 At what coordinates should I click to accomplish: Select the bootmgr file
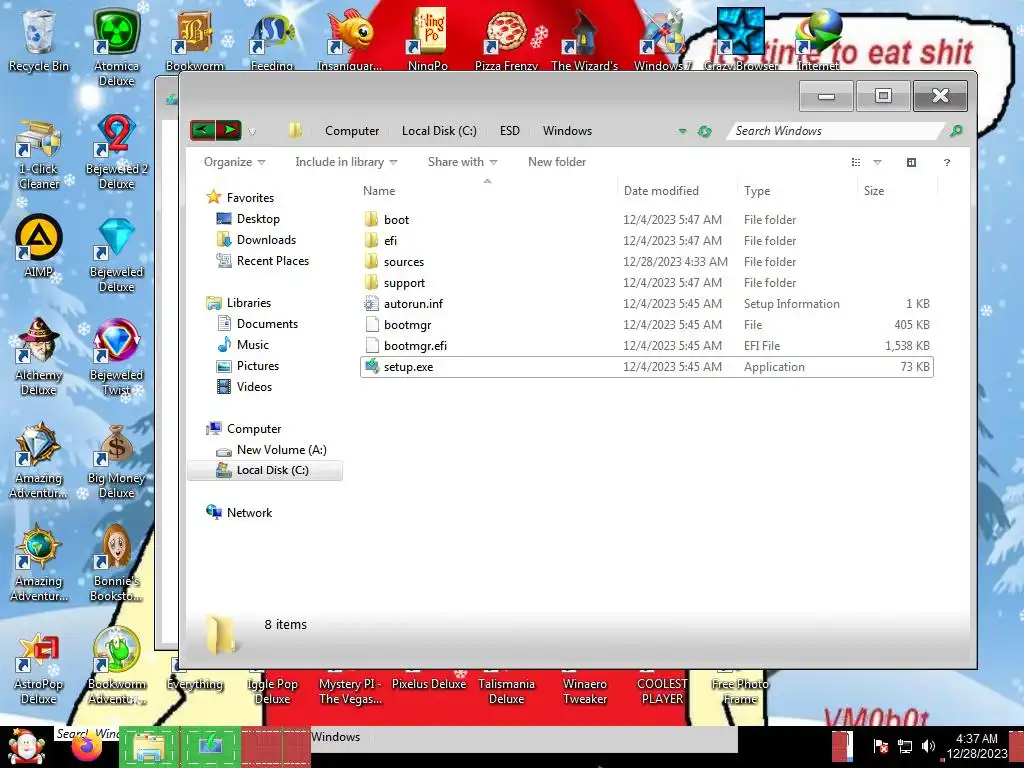(647, 325)
